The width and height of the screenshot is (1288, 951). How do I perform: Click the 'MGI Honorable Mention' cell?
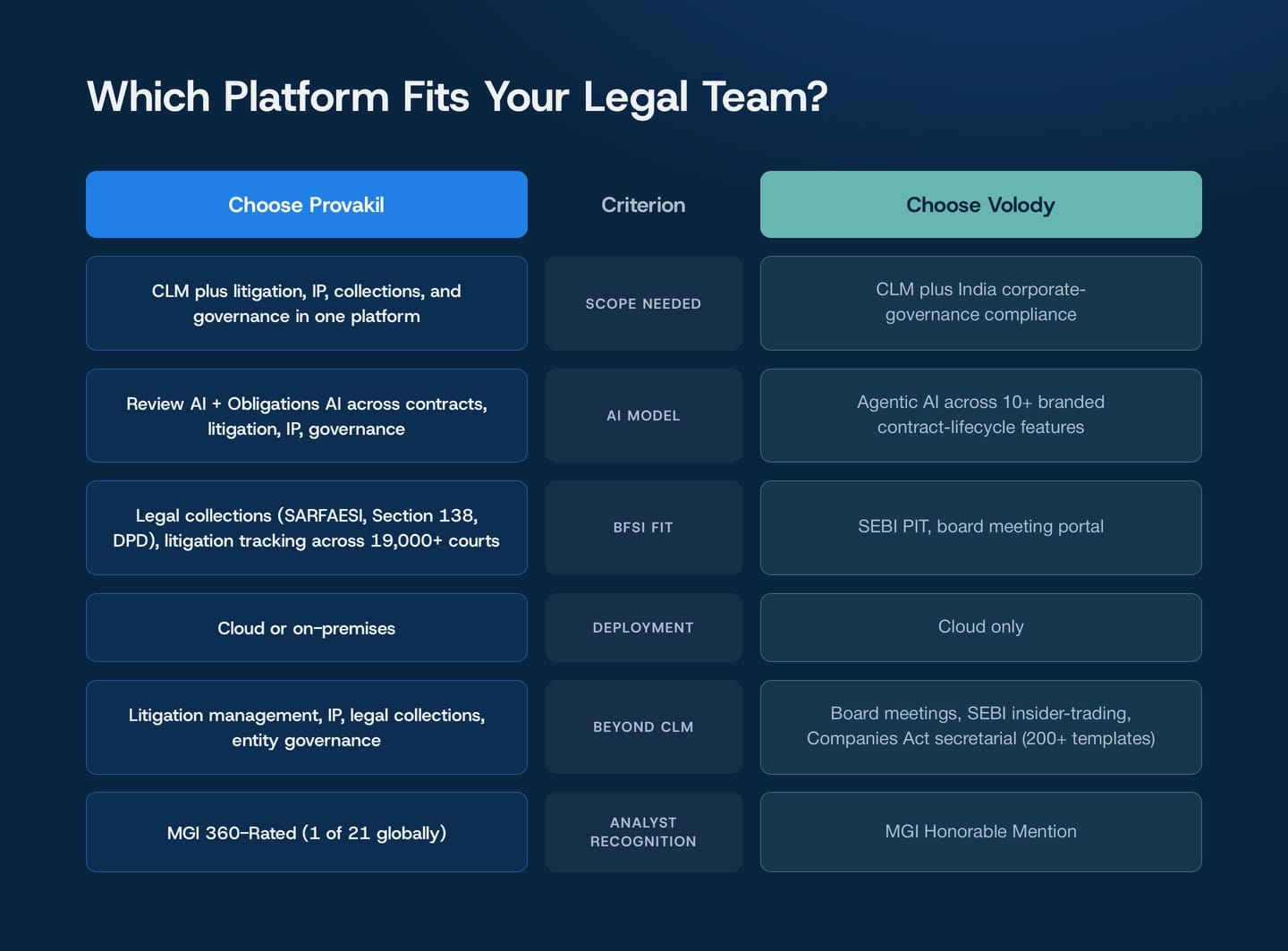click(981, 832)
